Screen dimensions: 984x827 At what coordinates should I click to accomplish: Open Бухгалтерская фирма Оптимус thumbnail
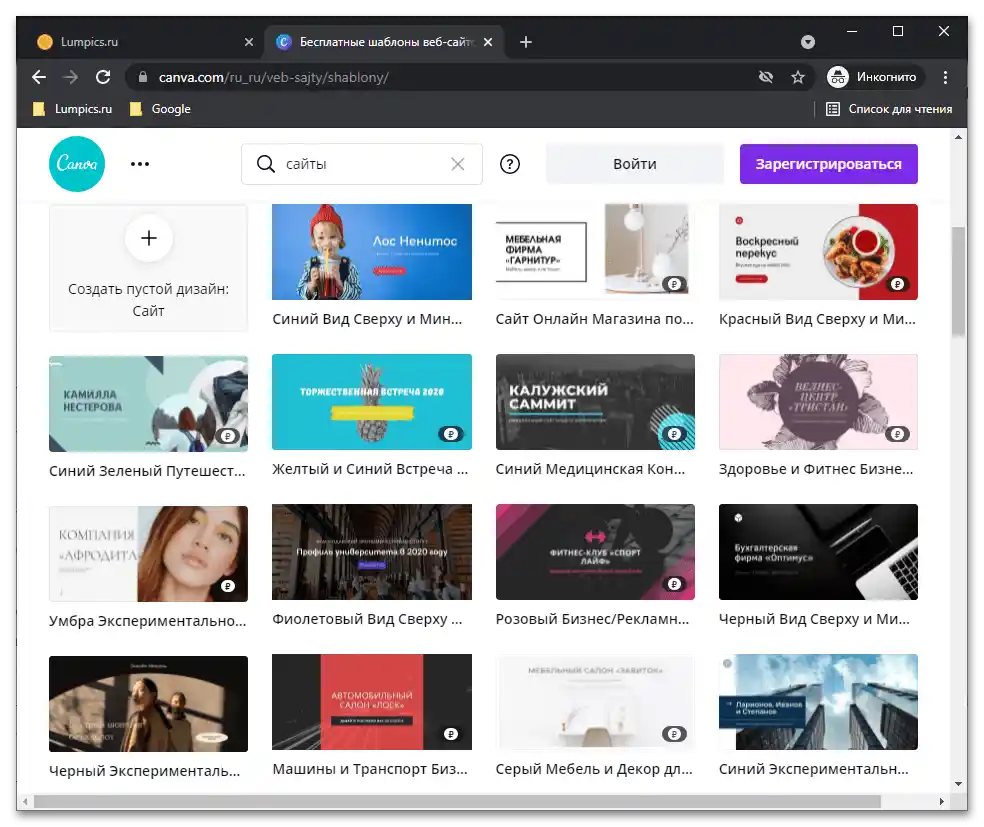tap(818, 552)
